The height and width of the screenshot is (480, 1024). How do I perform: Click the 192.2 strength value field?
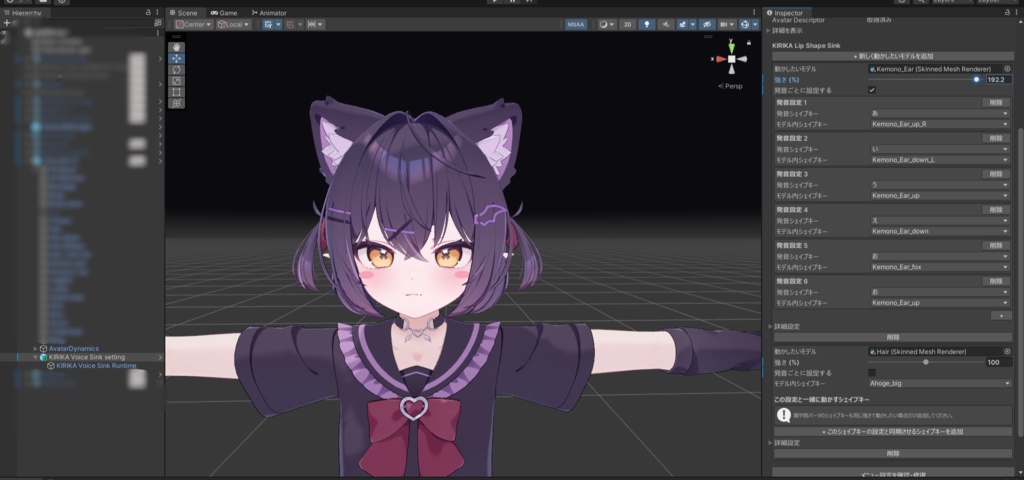pos(999,80)
